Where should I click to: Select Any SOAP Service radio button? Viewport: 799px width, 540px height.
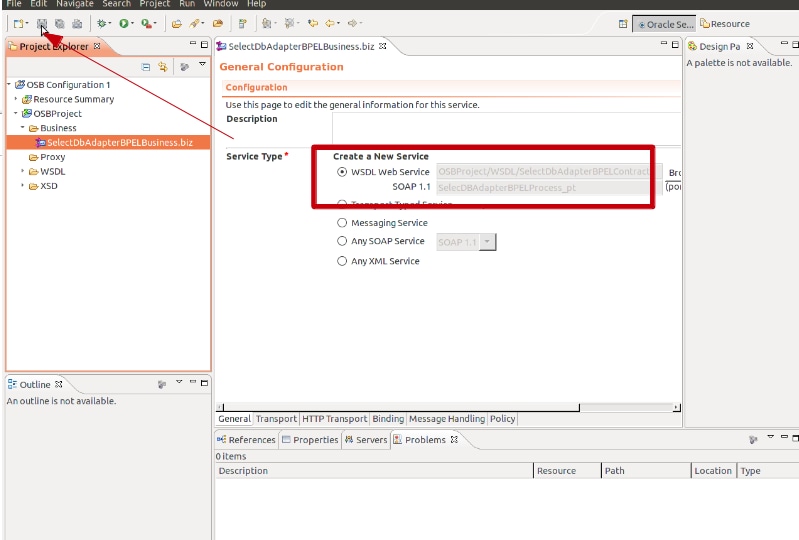coord(342,241)
